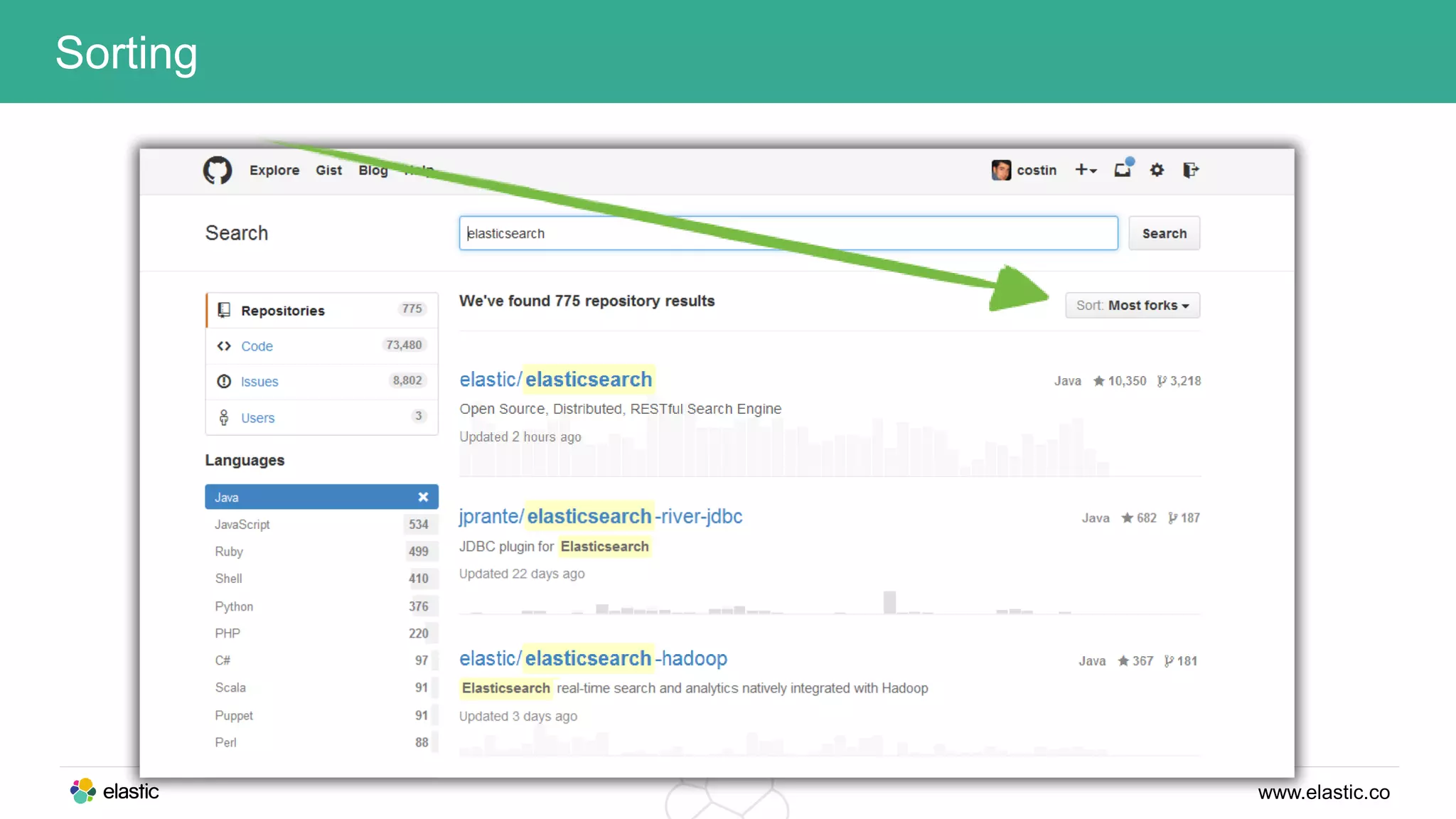Click the Users person icon
This screenshot has height=819, width=1456.
coord(224,417)
